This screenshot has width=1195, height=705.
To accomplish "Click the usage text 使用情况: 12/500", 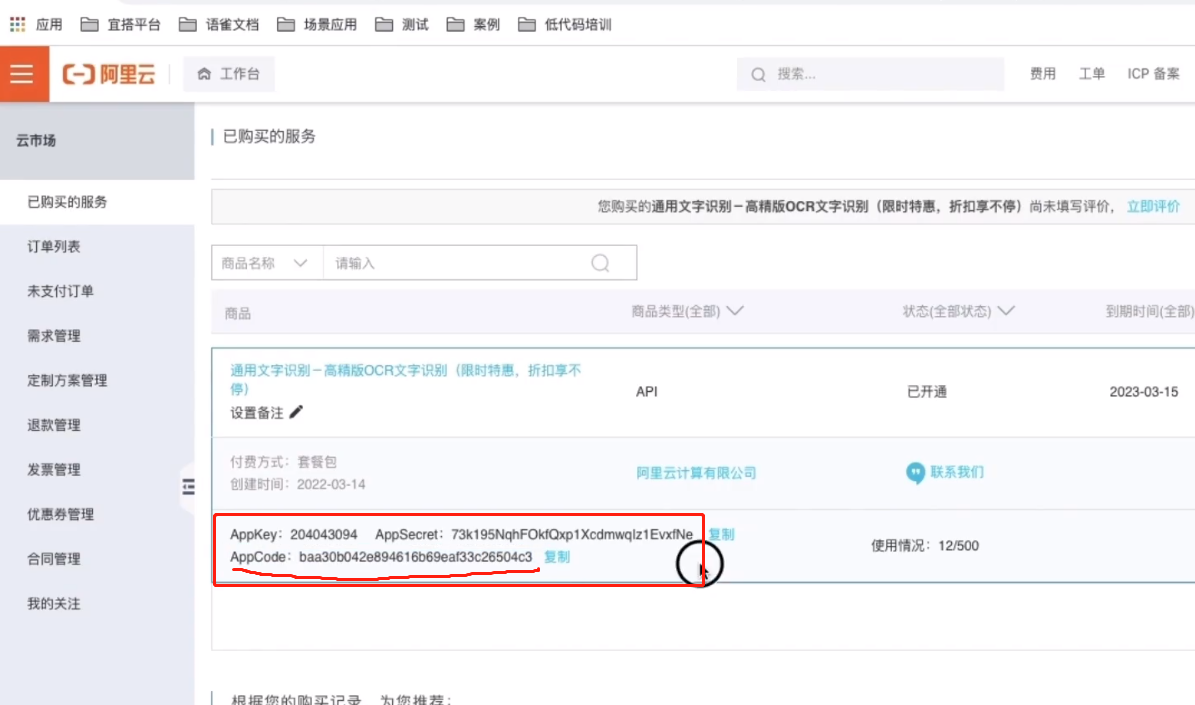I will click(x=924, y=546).
